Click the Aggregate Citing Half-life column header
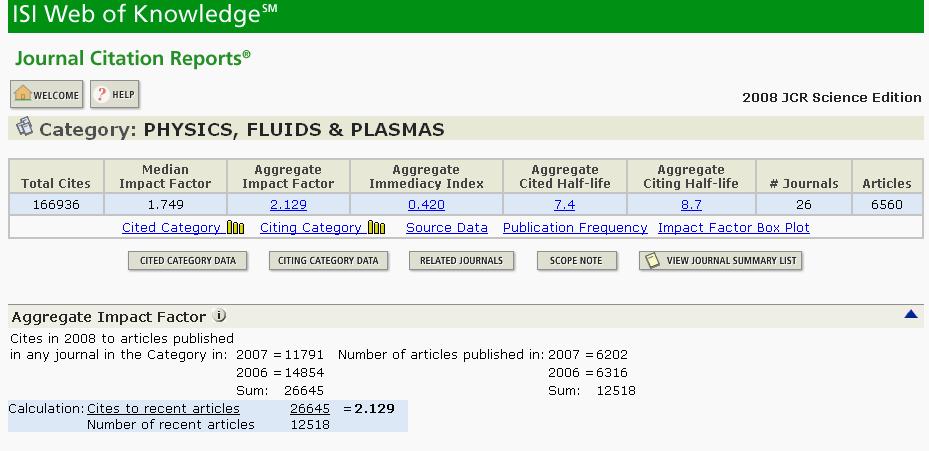This screenshot has height=451, width=929. coord(691,177)
